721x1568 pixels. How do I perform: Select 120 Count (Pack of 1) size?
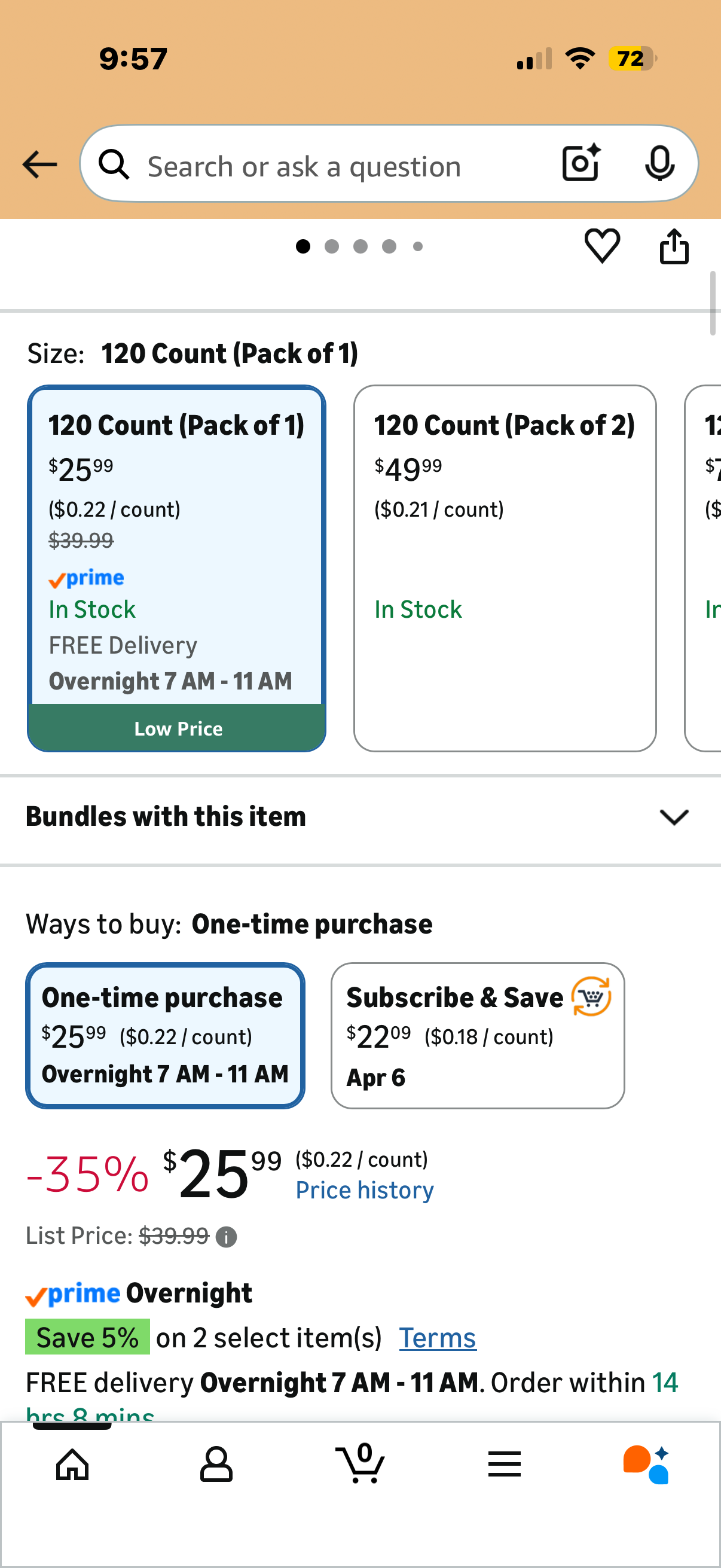tap(176, 569)
